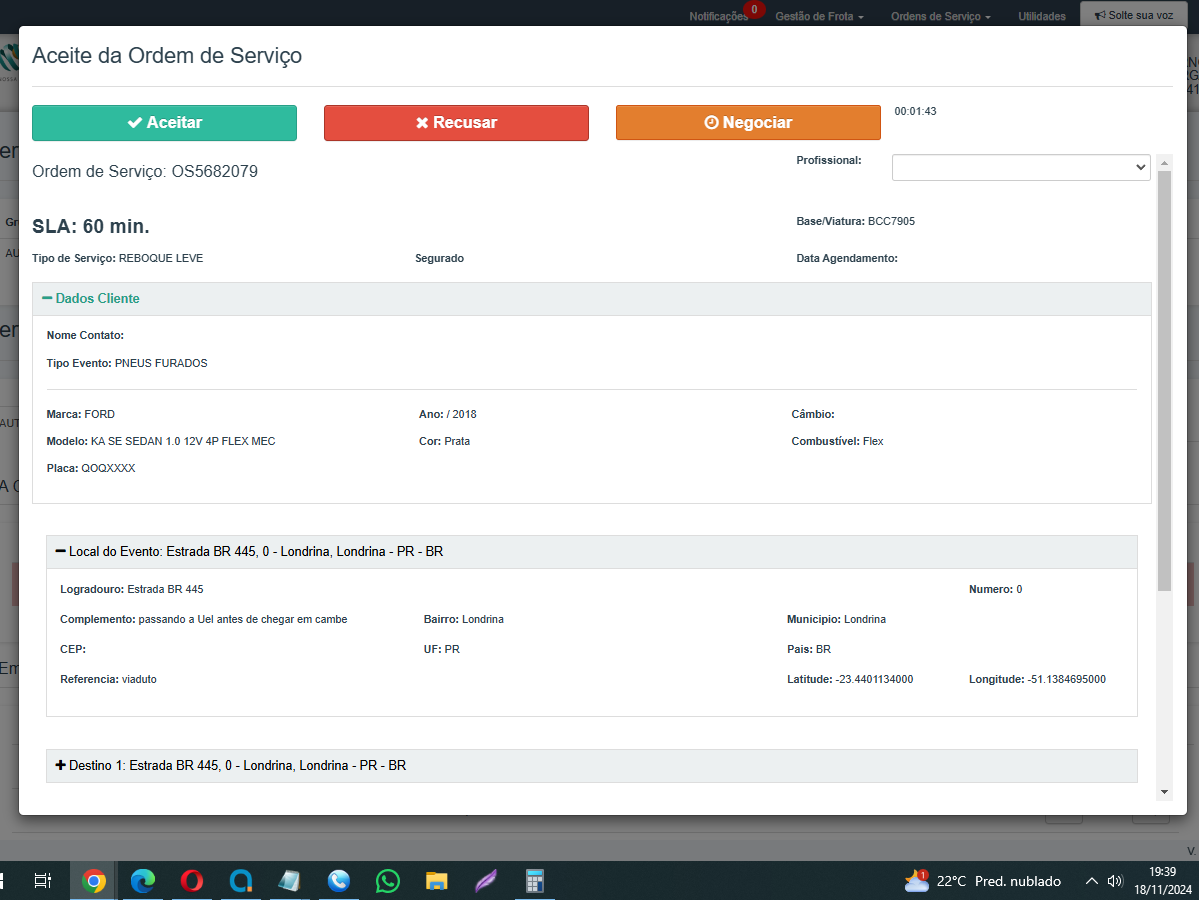Click the Ano value 2018
Viewport: 1199px width, 900px height.
464,414
